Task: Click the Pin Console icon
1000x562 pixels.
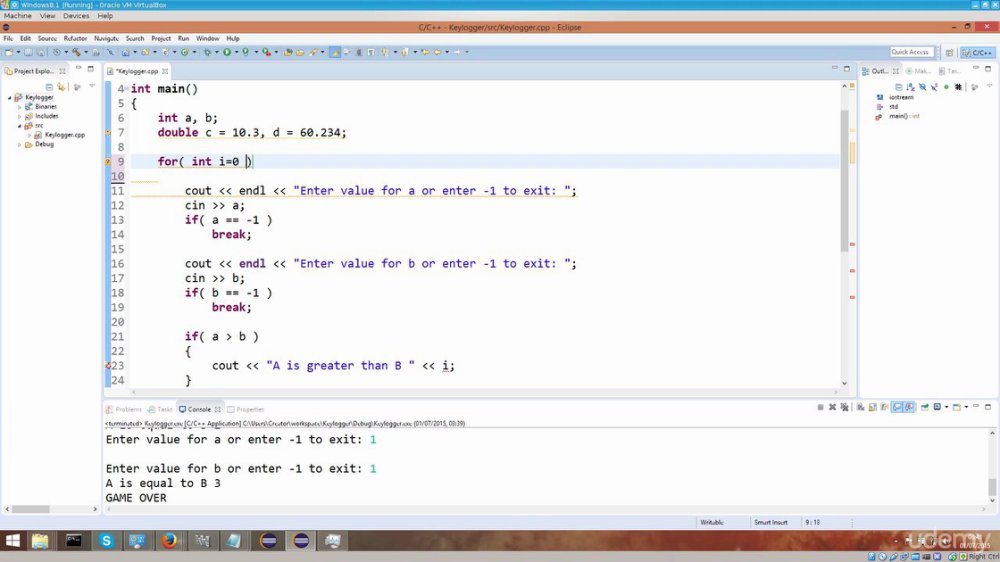Action: pos(924,407)
